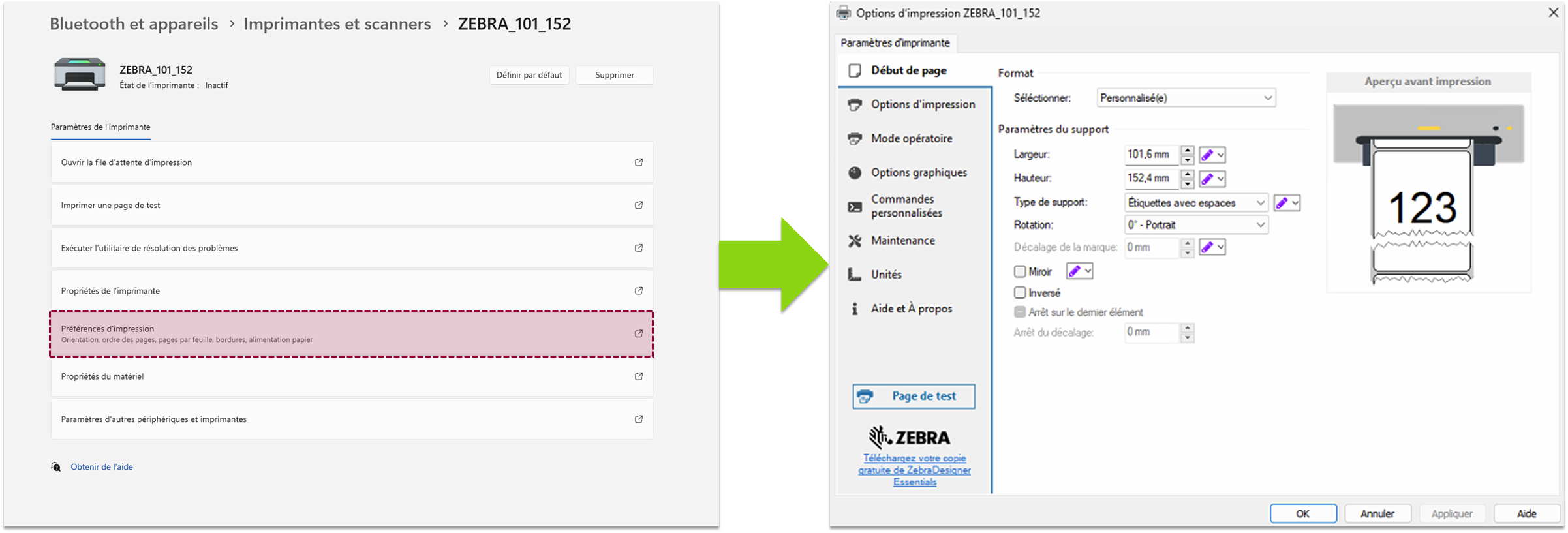Click the purple pen dropdown beside Largeur
This screenshot has height=533, width=1568.
[x=1212, y=155]
